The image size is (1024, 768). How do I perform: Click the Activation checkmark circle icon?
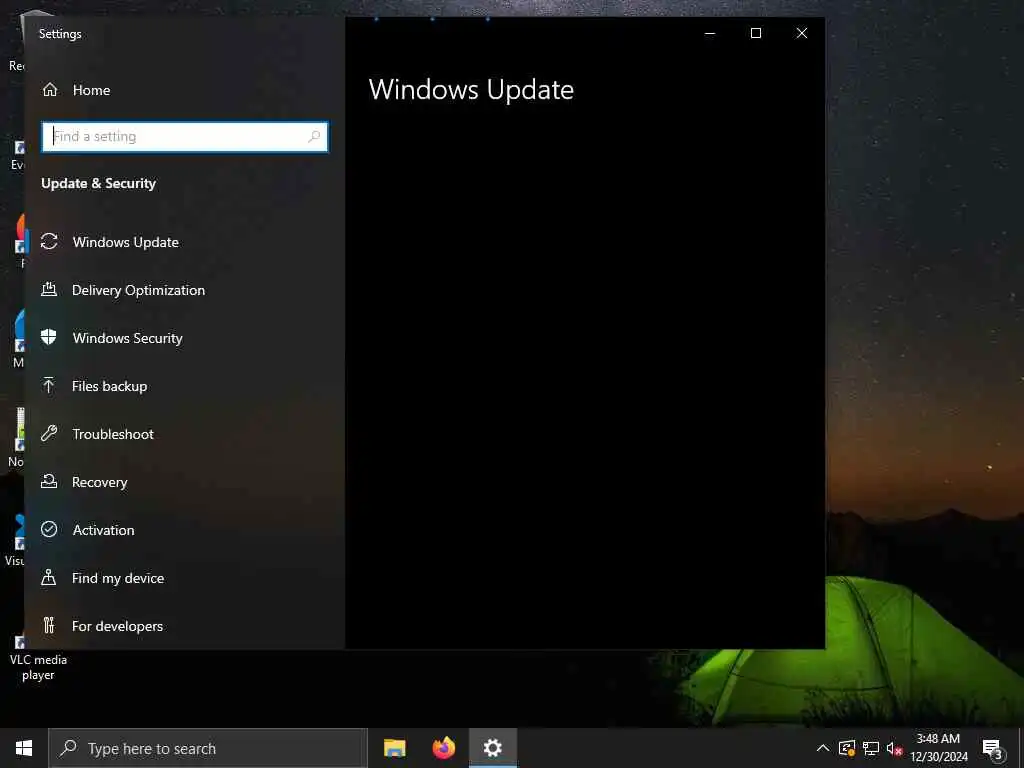49,529
